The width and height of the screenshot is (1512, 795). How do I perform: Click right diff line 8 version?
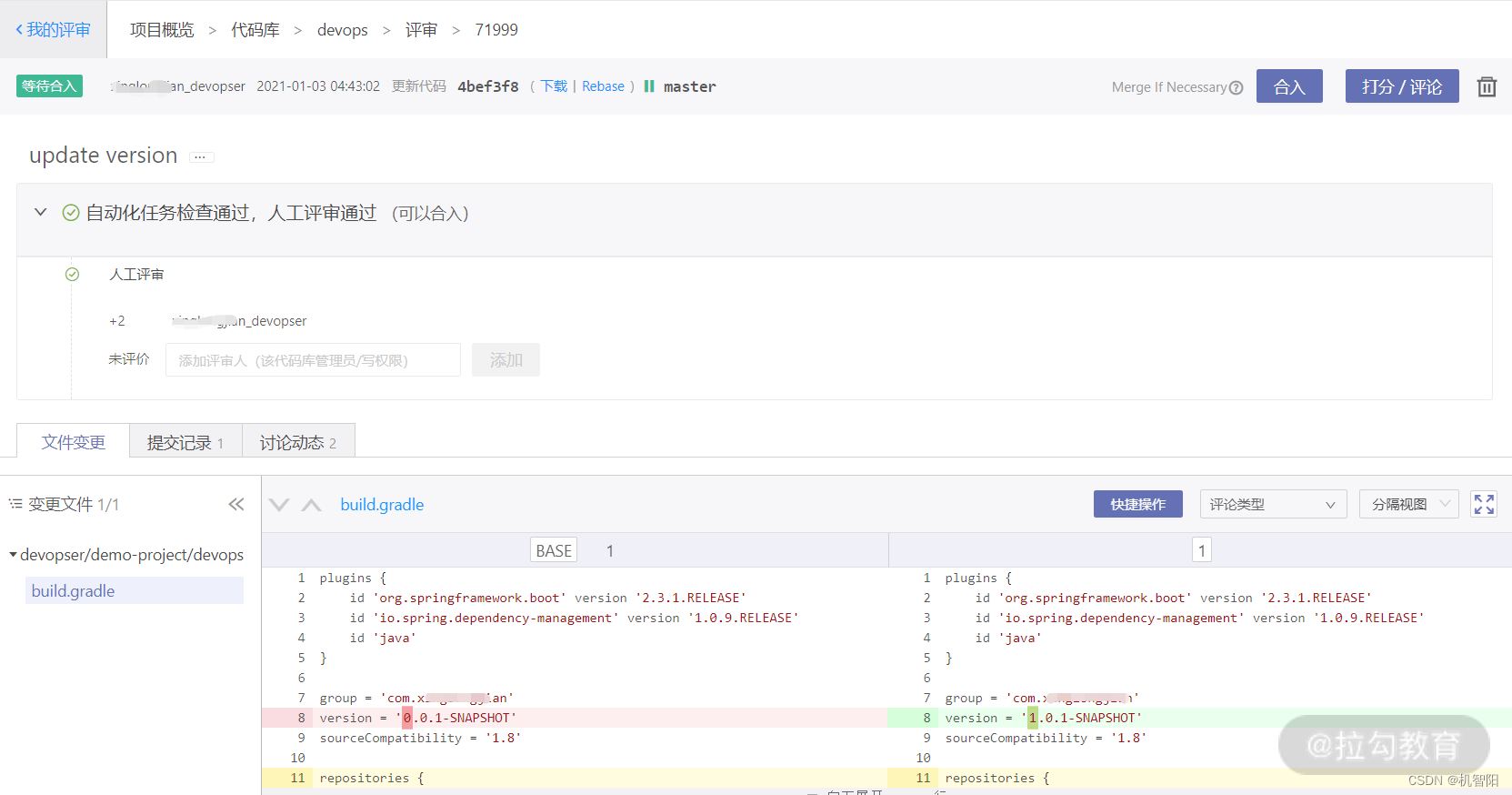coord(1199,718)
